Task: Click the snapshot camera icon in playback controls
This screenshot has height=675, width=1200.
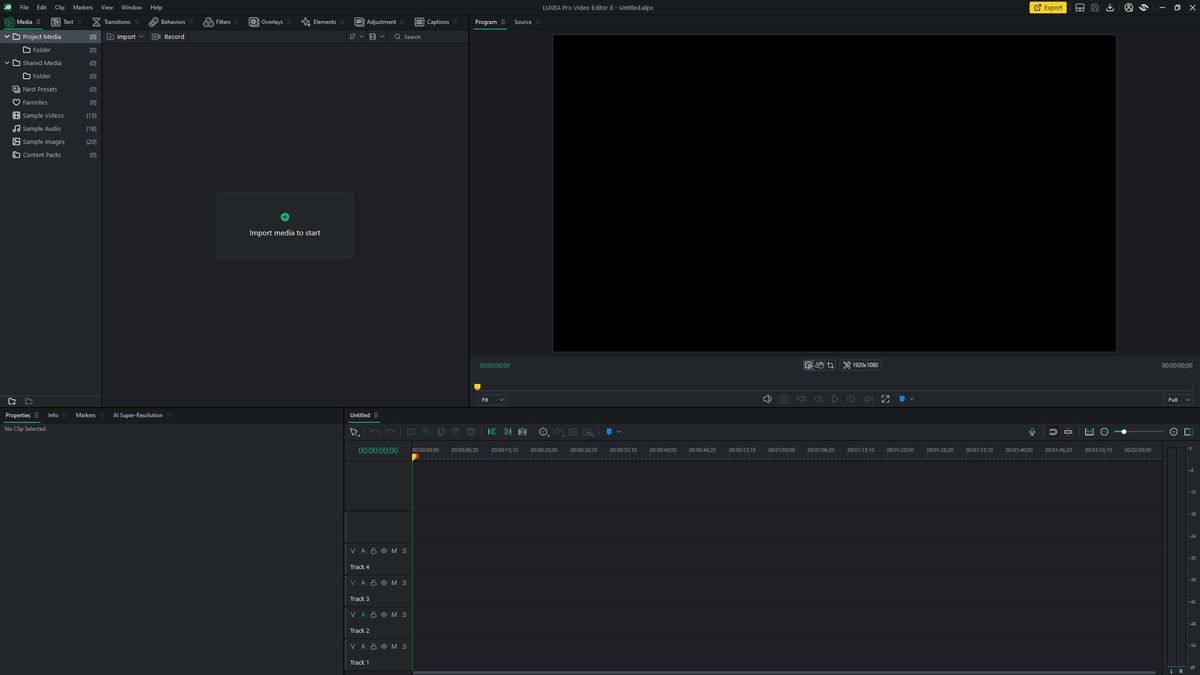Action: pos(784,398)
